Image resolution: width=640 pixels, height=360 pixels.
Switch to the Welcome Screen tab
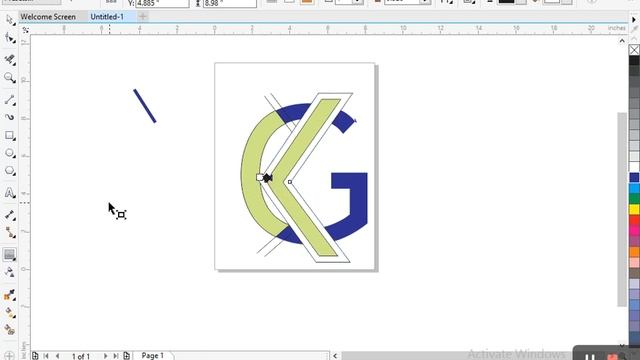pyautogui.click(x=48, y=17)
